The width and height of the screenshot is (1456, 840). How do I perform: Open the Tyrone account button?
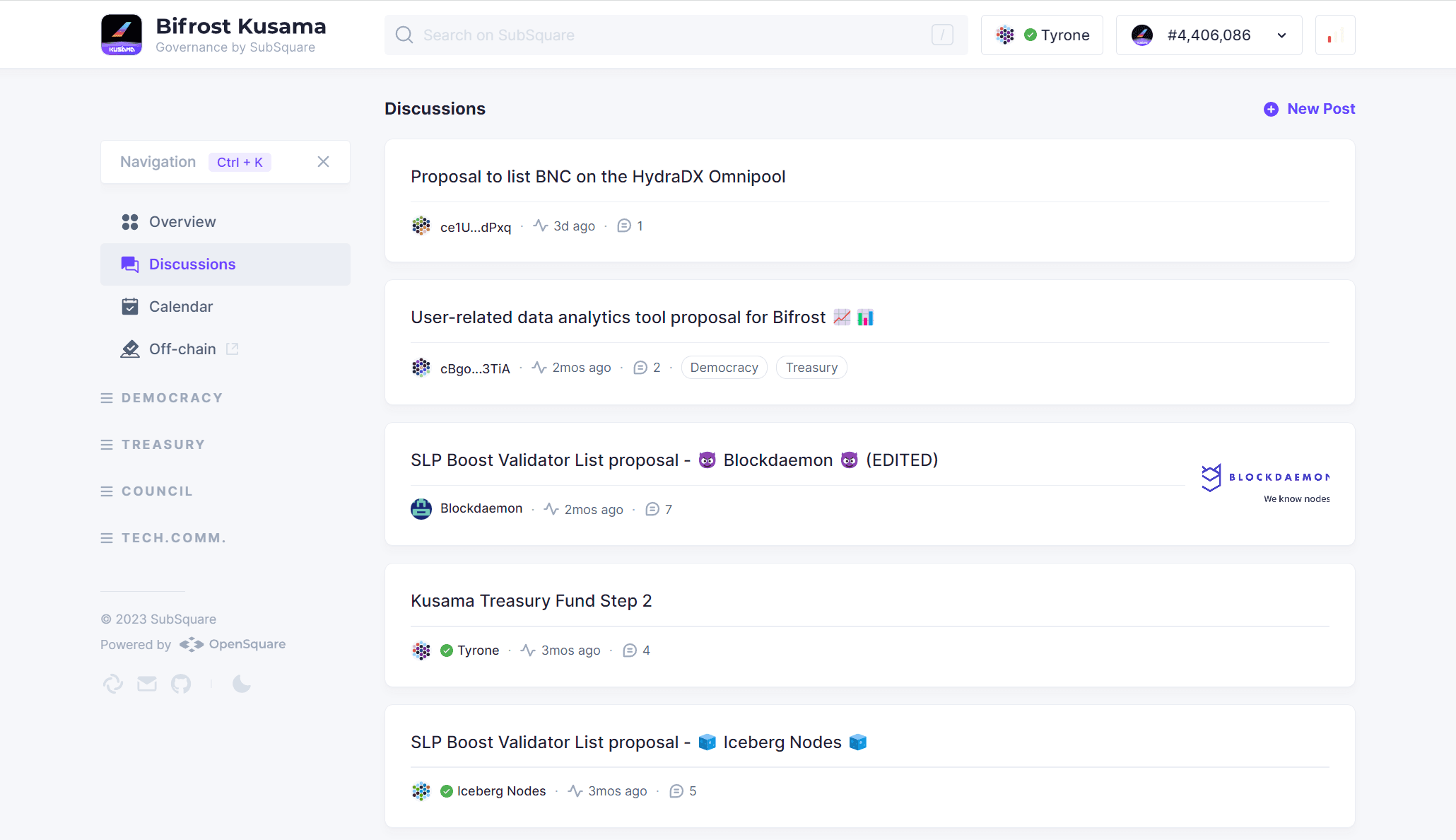click(x=1042, y=35)
